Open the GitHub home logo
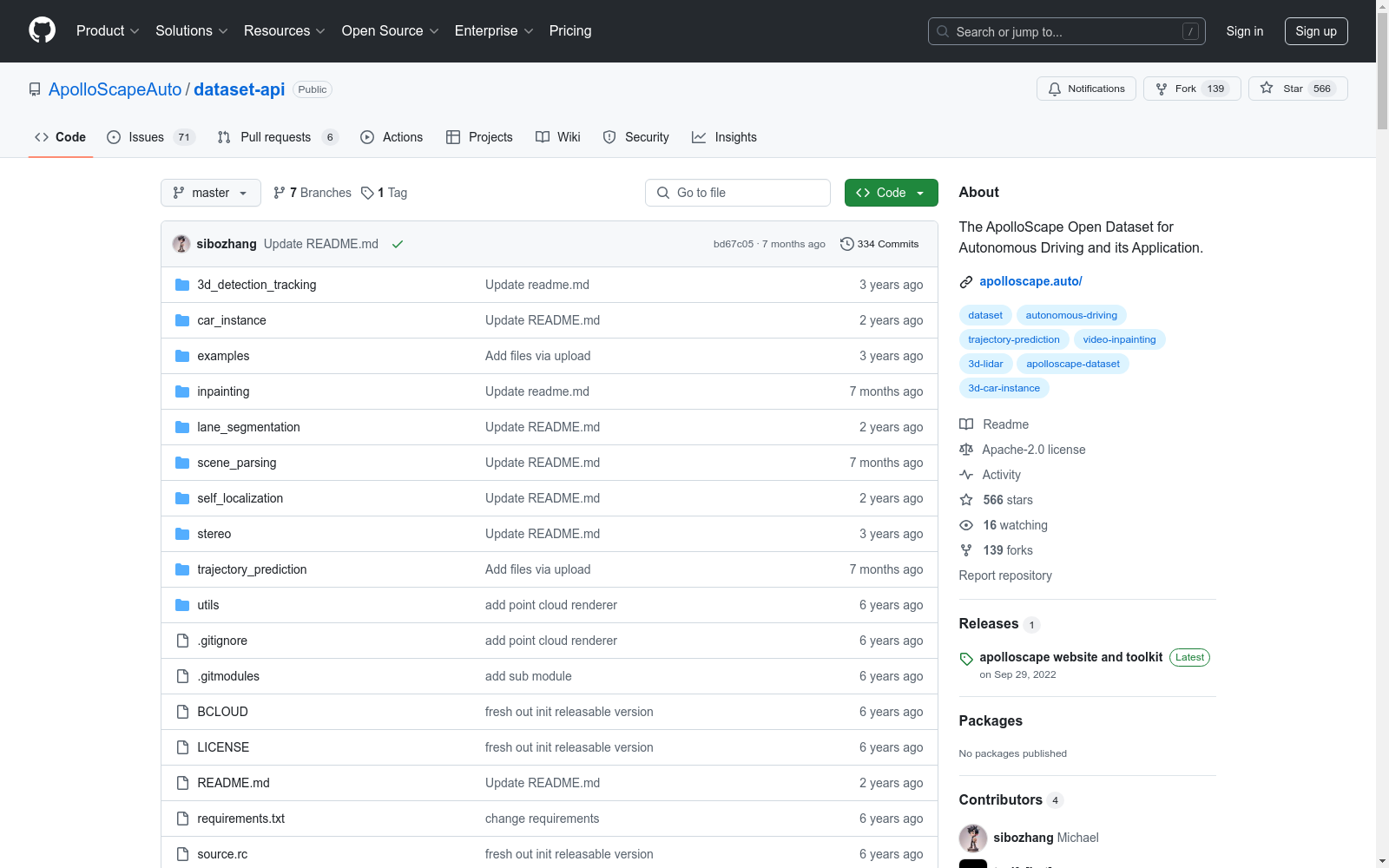Viewport: 1389px width, 868px height. pyautogui.click(x=42, y=30)
